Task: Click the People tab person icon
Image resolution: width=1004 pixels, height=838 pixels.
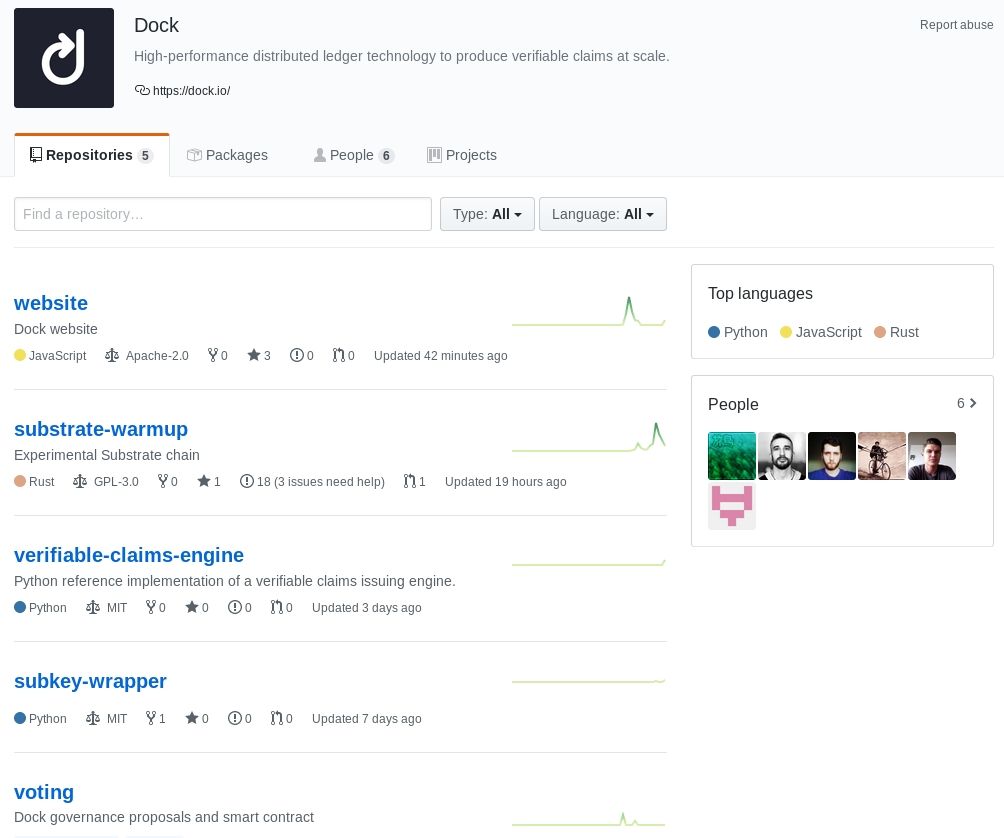Action: pyautogui.click(x=320, y=155)
